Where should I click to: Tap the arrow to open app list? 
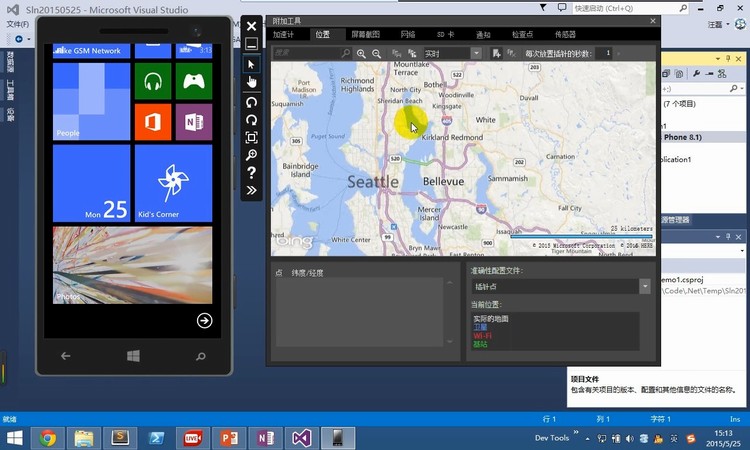point(204,320)
